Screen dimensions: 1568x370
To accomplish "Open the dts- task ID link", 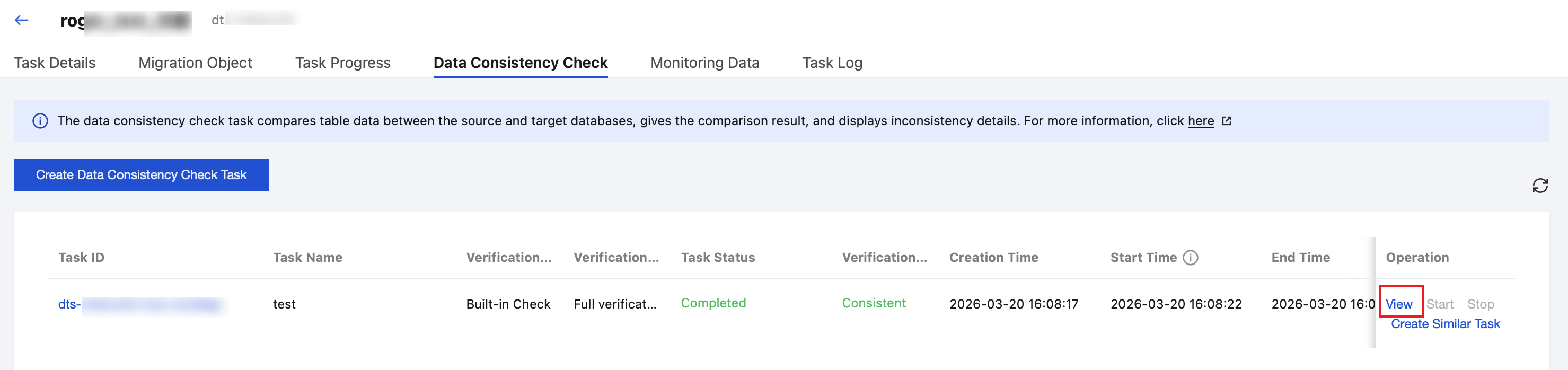I will (x=140, y=304).
